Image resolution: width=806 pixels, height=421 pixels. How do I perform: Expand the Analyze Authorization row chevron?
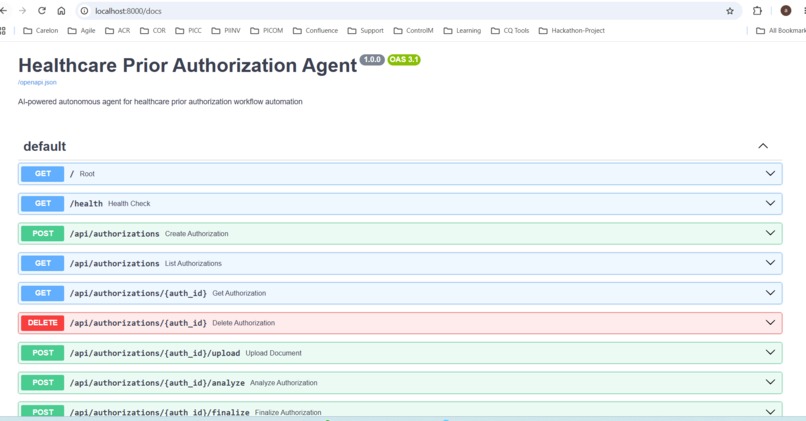point(770,382)
